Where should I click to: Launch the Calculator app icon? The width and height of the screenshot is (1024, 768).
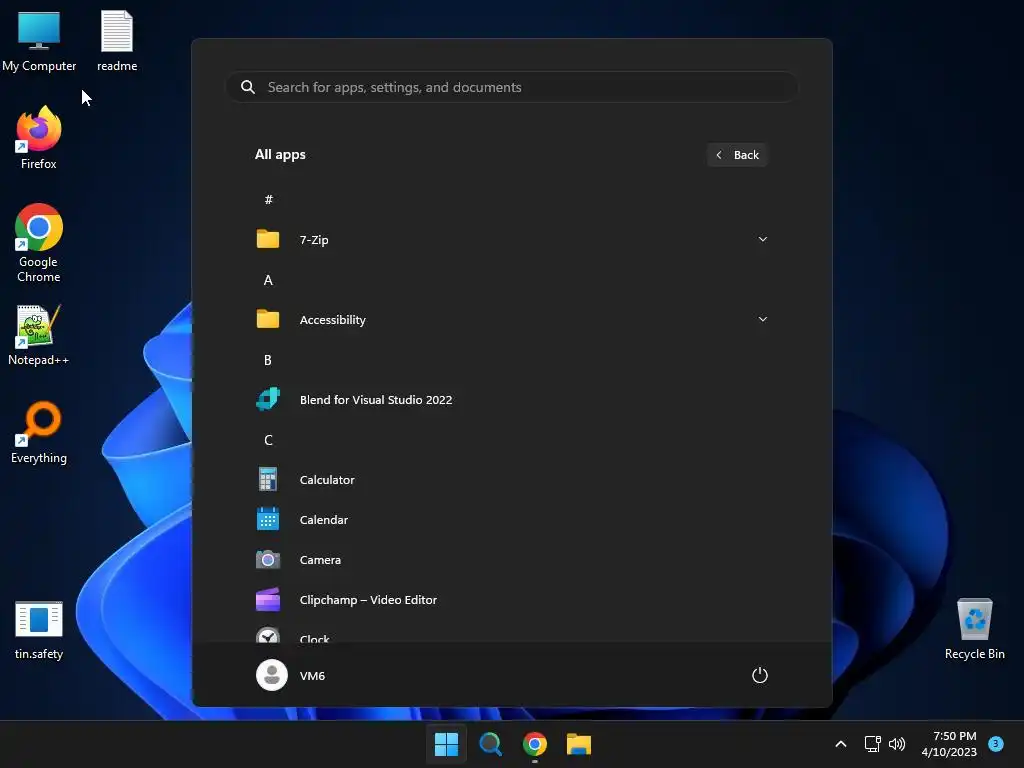(x=268, y=479)
